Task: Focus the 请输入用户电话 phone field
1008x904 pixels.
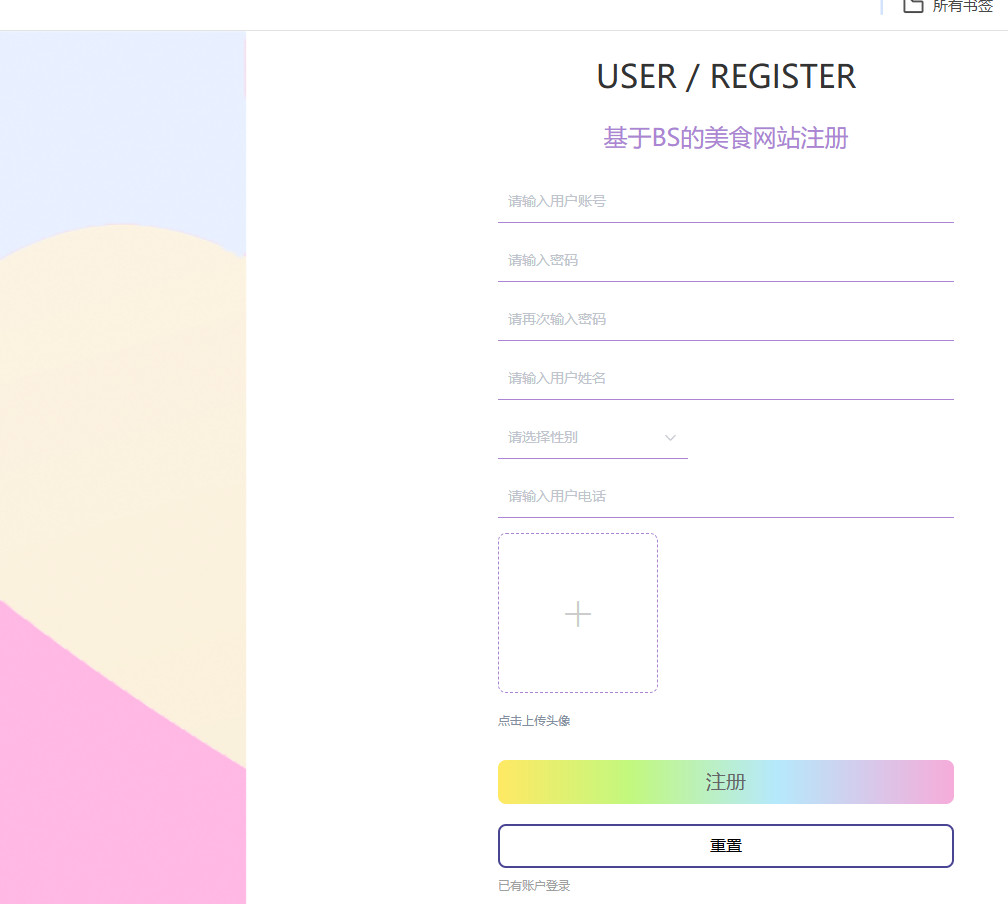Action: pos(725,497)
